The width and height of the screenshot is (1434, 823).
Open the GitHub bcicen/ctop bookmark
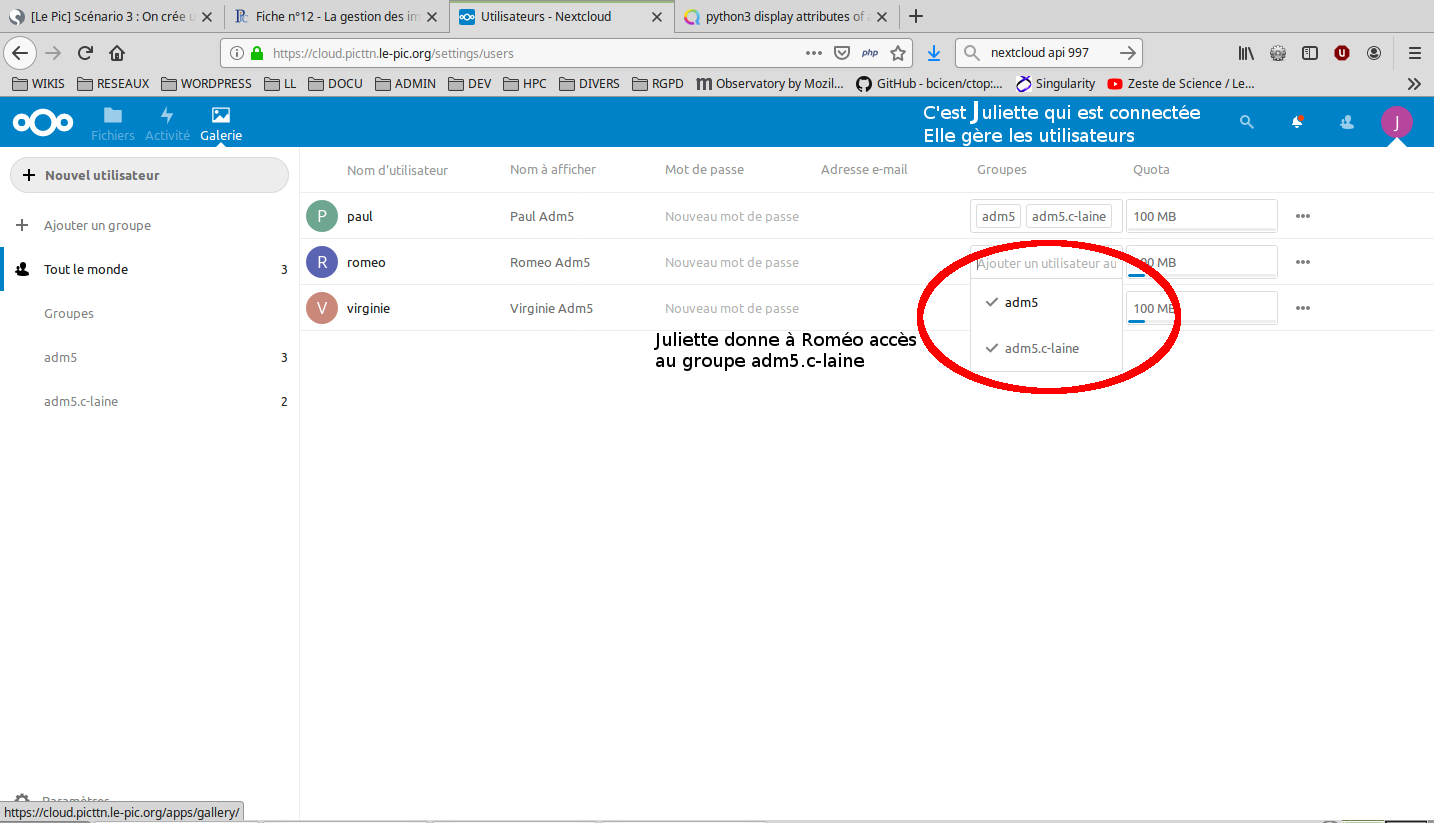[929, 84]
